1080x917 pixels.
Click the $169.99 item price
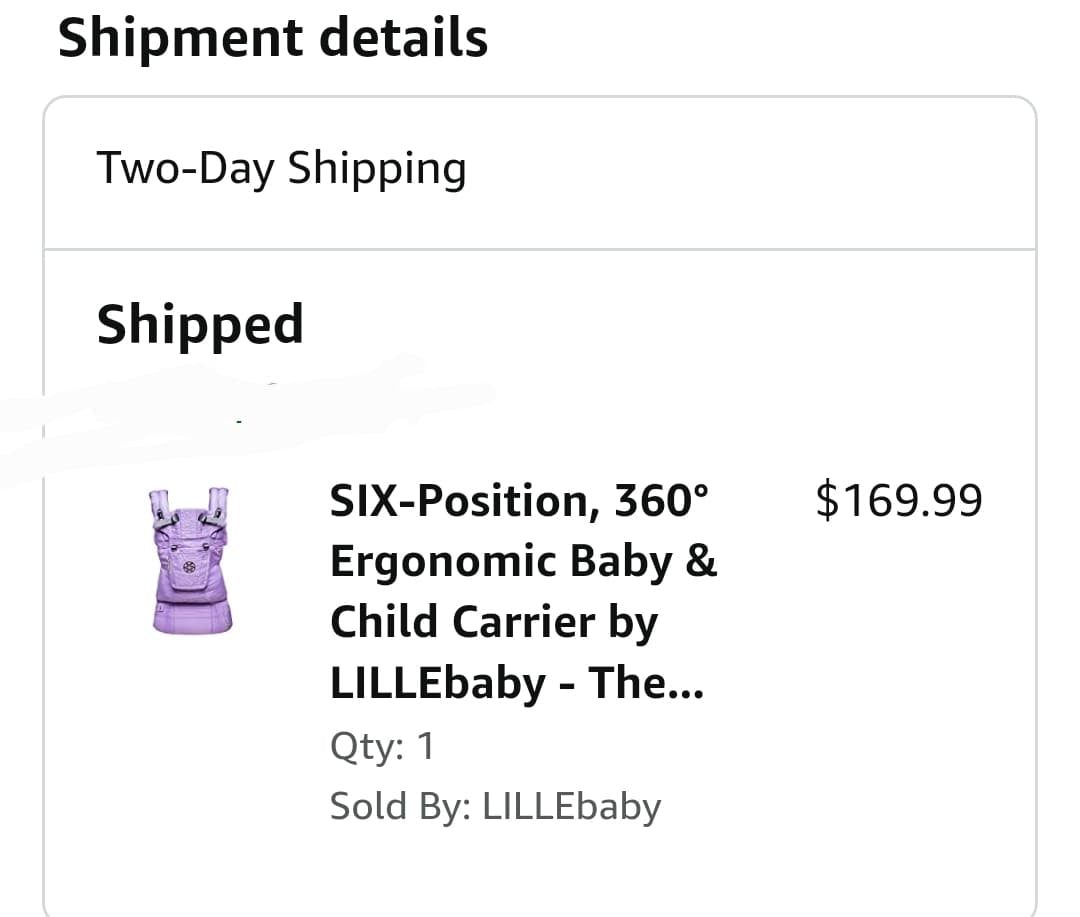pos(898,500)
